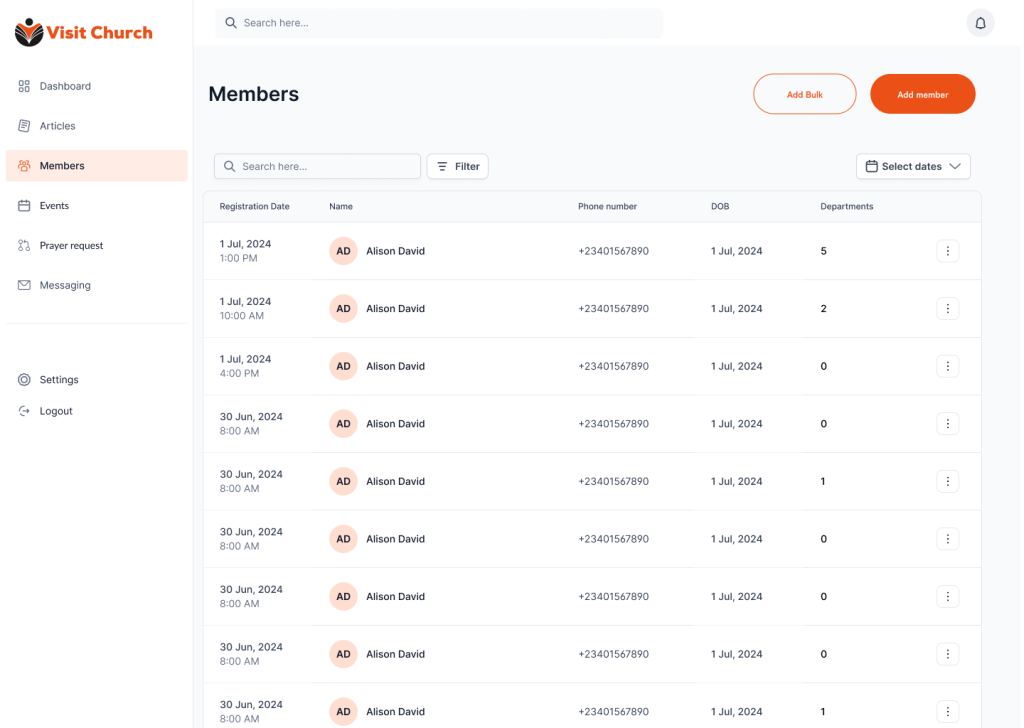Click the AD avatar in the 4:00 PM row
1024x728 pixels.
pos(343,366)
